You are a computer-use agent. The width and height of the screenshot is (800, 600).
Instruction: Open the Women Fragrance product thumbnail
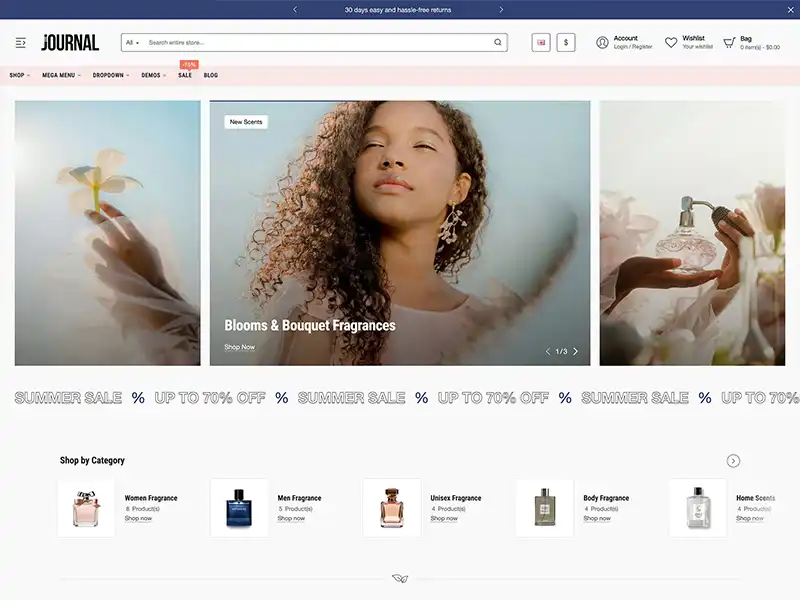(x=86, y=508)
